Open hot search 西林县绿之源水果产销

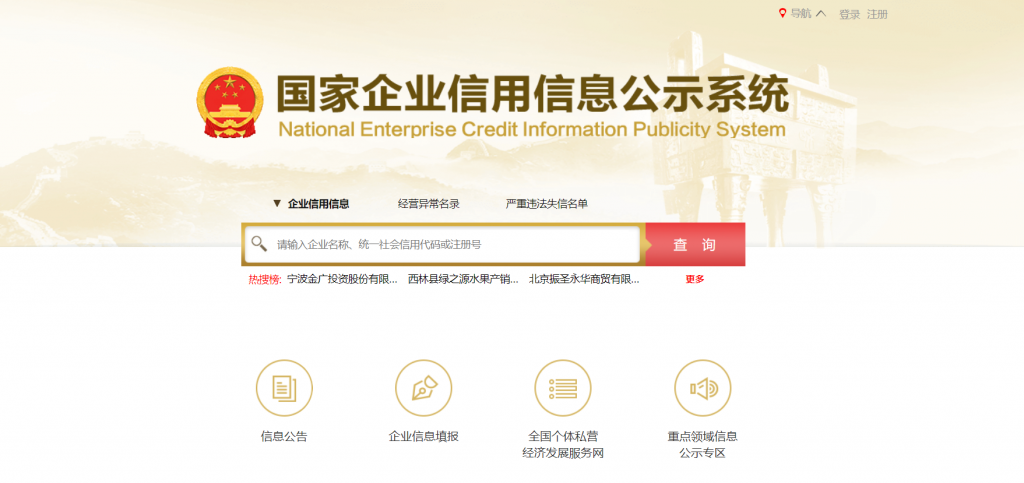tap(463, 279)
